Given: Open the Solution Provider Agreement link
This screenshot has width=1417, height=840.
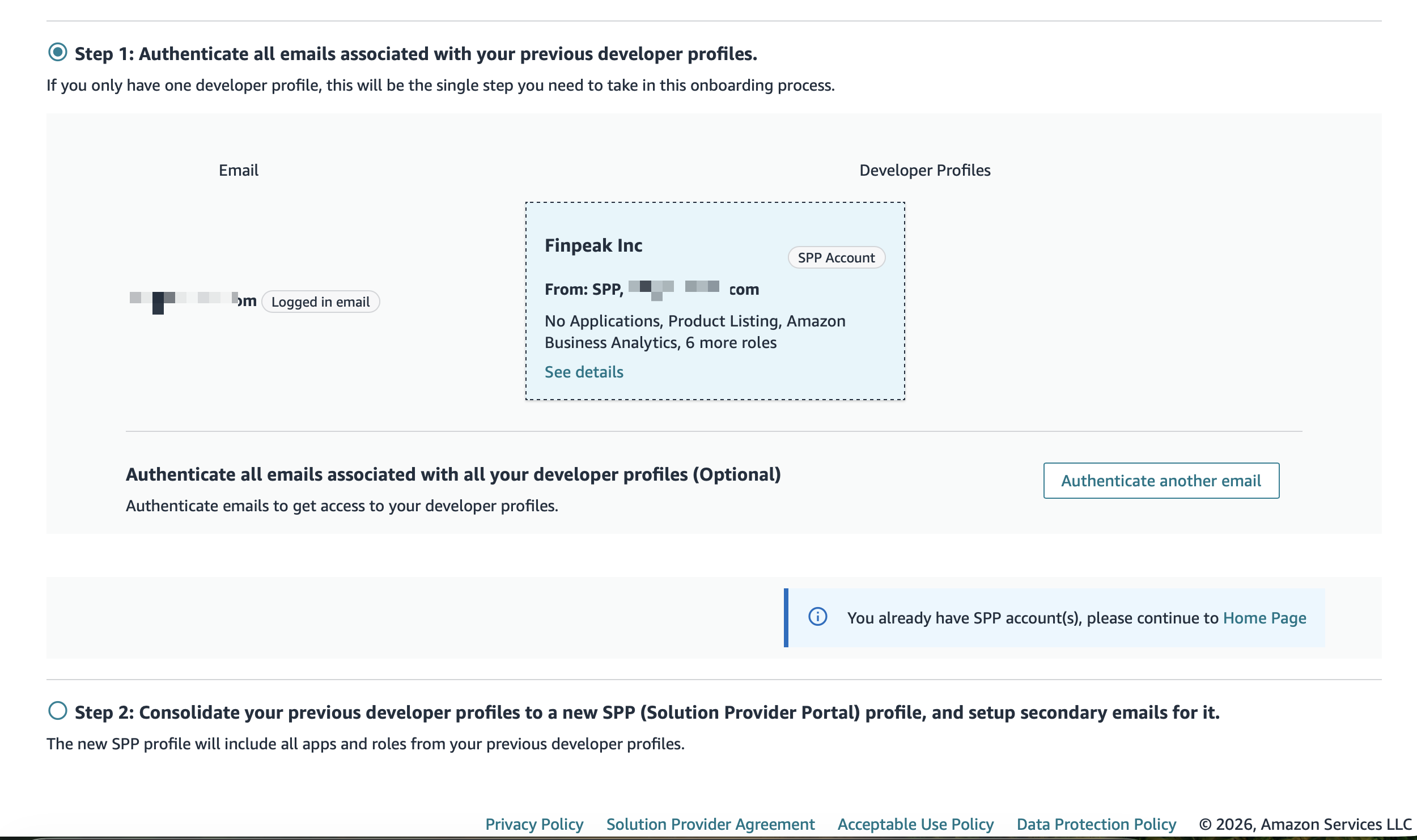Looking at the screenshot, I should point(711,824).
